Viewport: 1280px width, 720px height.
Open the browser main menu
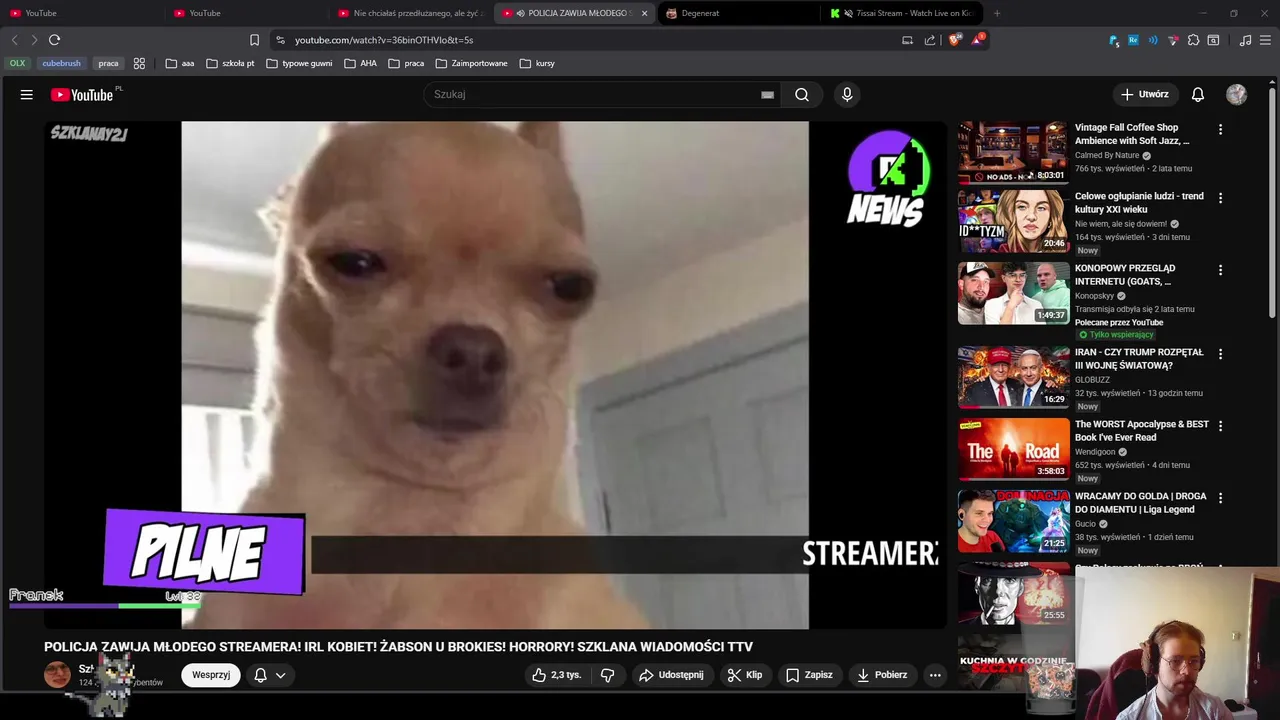pyautogui.click(x=1265, y=40)
